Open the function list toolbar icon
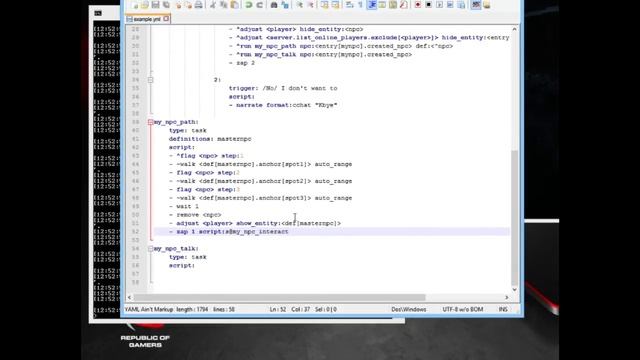This screenshot has width=640, height=360. click(404, 5)
